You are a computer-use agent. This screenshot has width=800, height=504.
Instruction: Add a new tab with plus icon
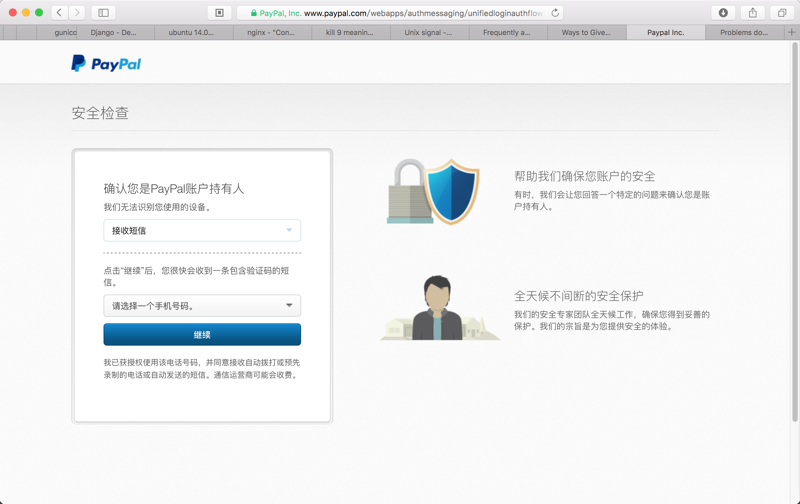791,32
